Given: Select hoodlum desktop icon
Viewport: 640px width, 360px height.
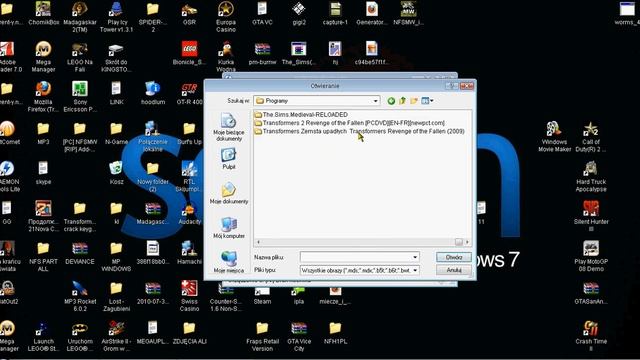Looking at the screenshot, I should [x=153, y=93].
